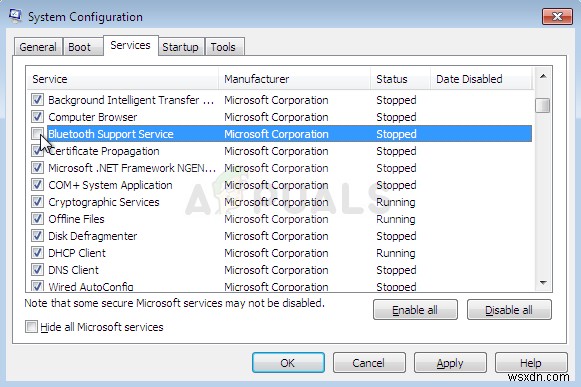This screenshot has width=581, height=387.
Task: Uncheck Background Intelligent Transfer service checkbox
Action: click(37, 100)
